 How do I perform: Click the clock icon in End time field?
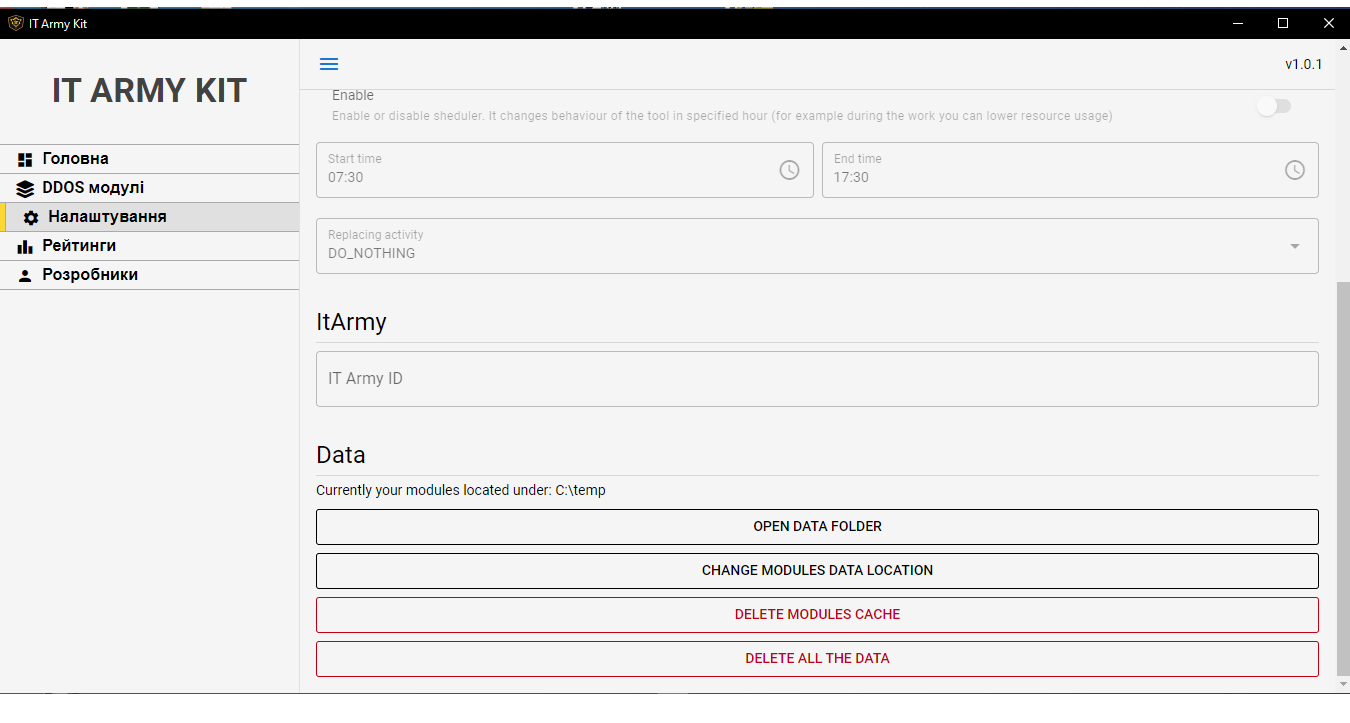(x=1294, y=170)
